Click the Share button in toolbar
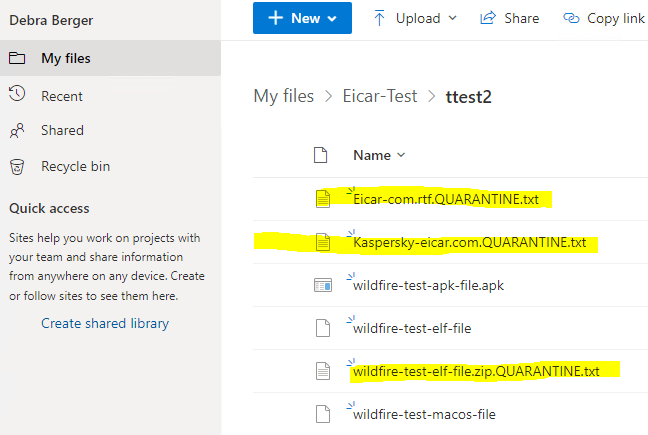The height and width of the screenshot is (435, 648). (x=509, y=18)
